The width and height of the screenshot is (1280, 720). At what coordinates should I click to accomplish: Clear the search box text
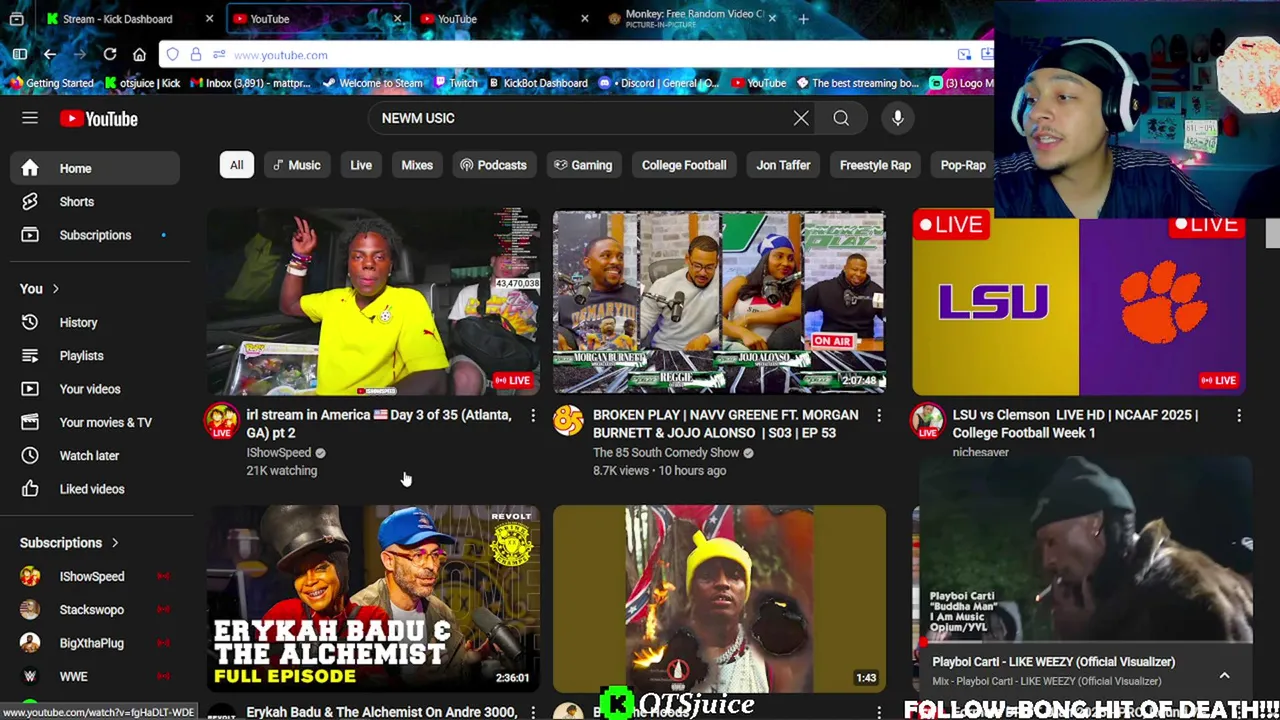801,118
